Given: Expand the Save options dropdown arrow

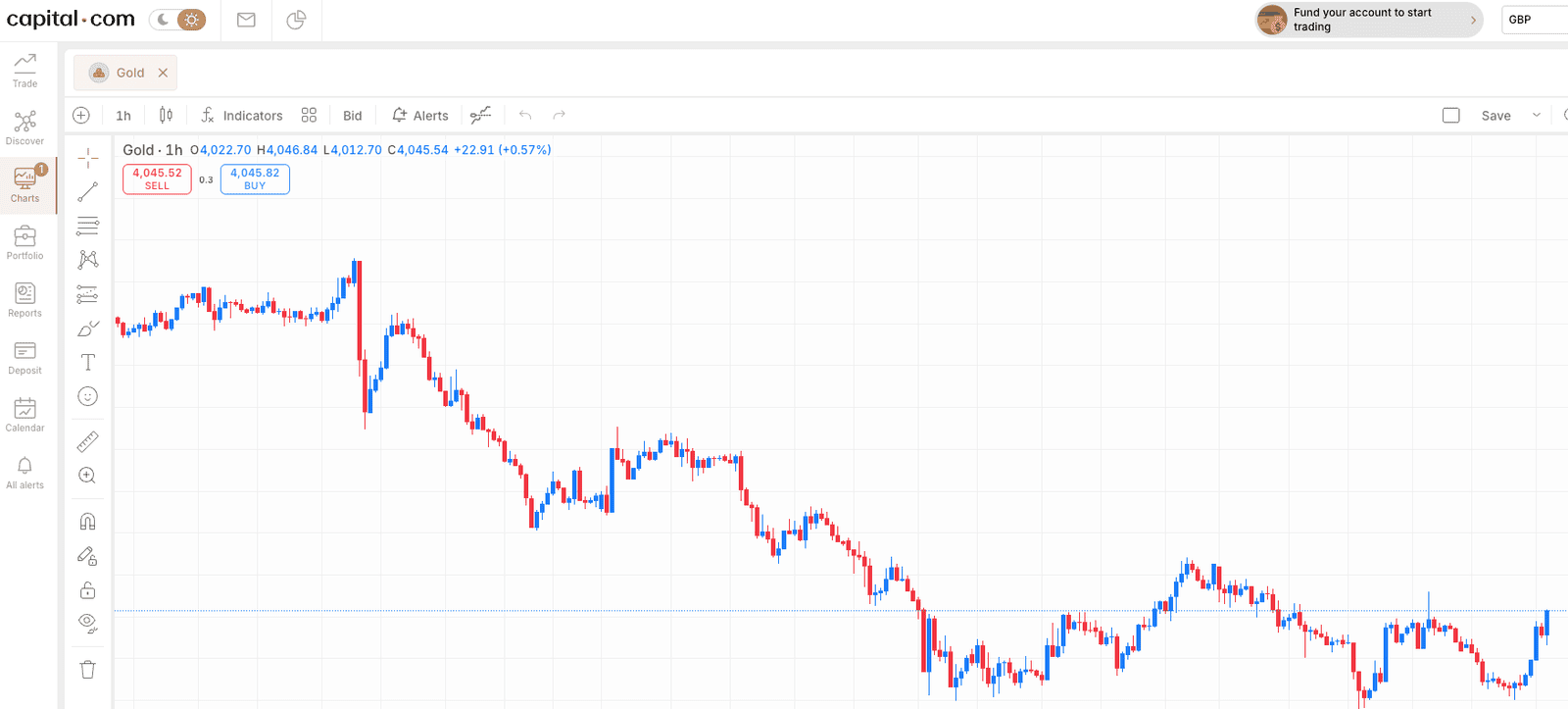Looking at the screenshot, I should click(x=1537, y=115).
